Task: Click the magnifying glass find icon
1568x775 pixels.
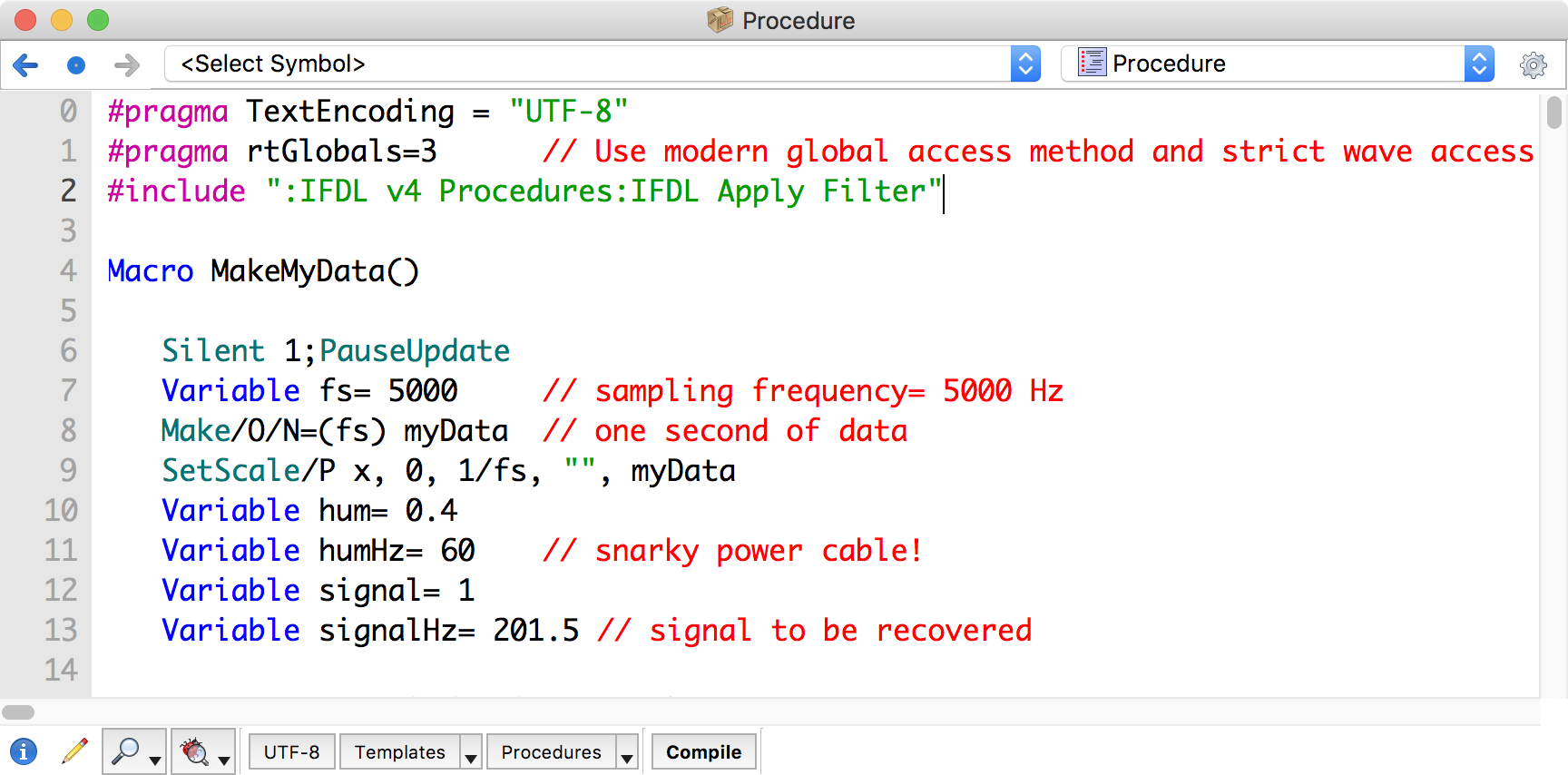Action: (125, 751)
